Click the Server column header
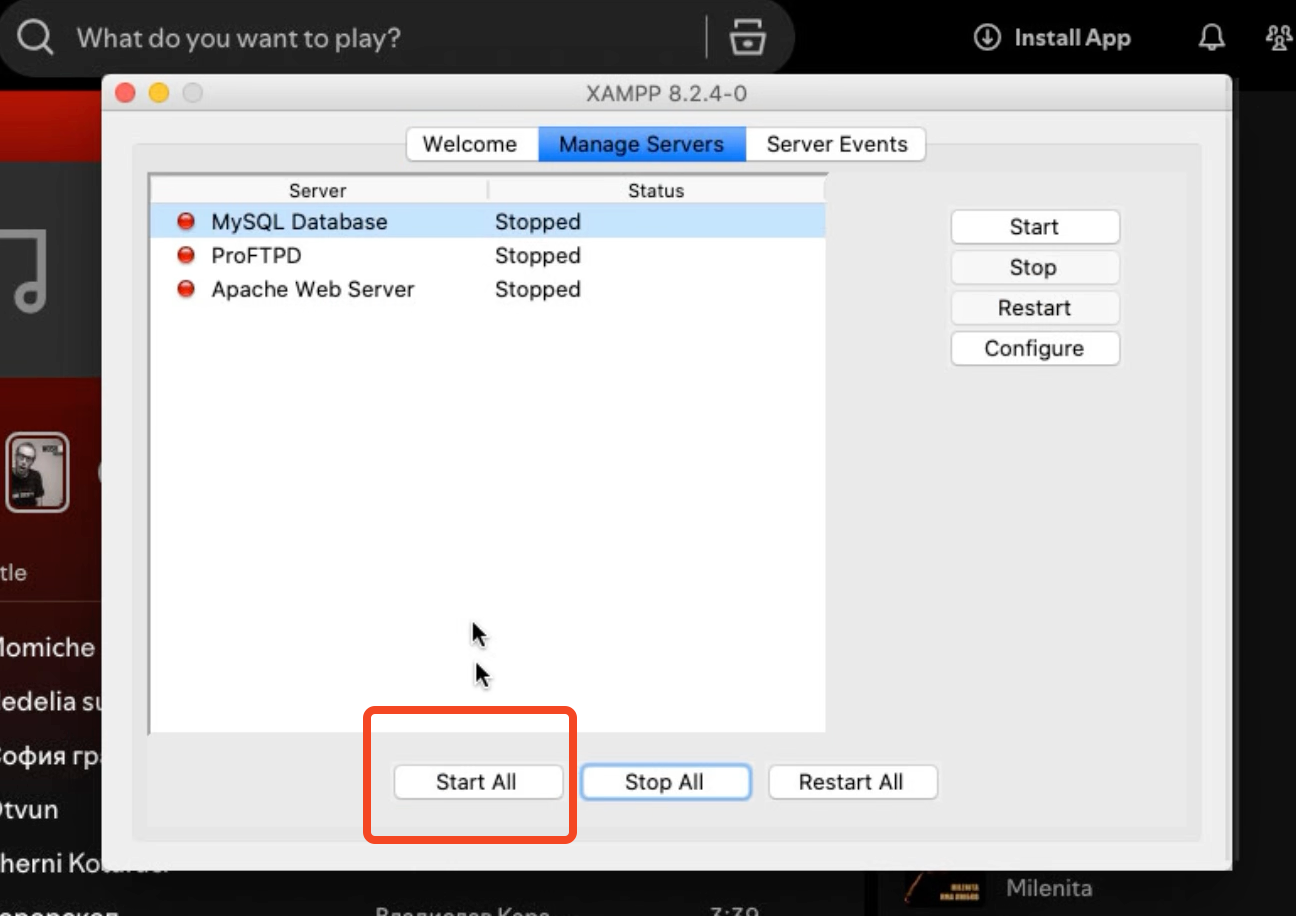 click(318, 190)
